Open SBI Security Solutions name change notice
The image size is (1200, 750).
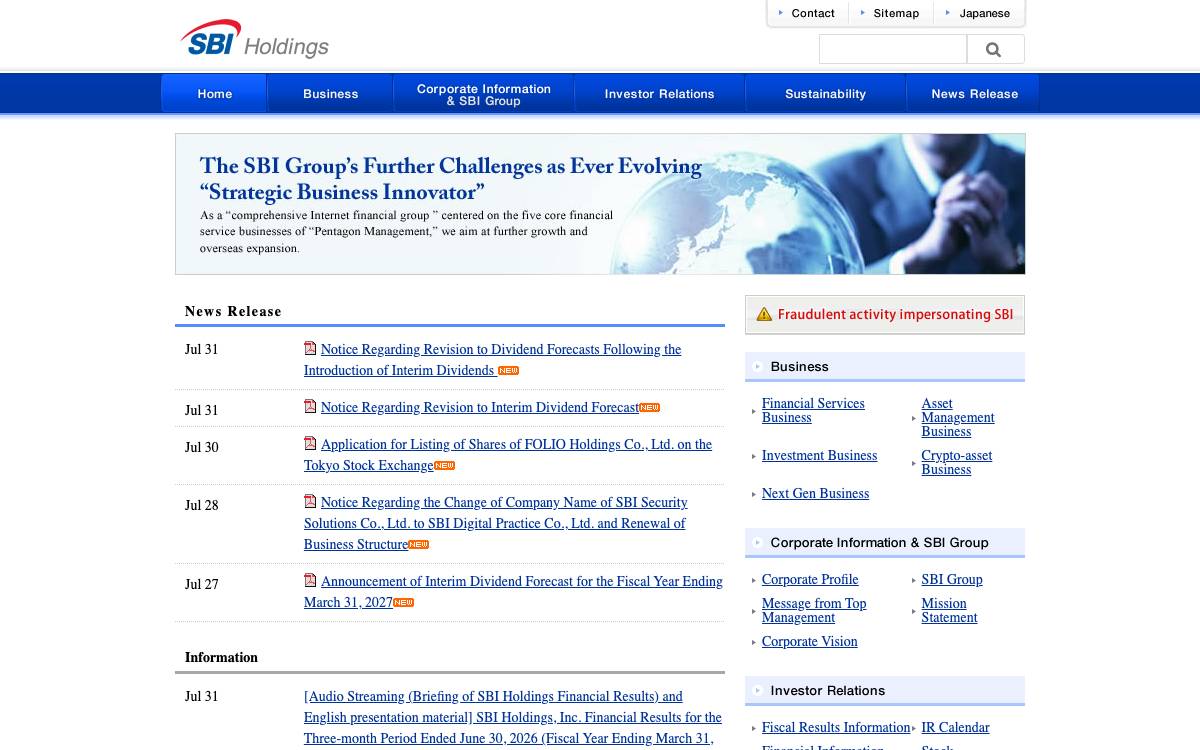tap(496, 523)
